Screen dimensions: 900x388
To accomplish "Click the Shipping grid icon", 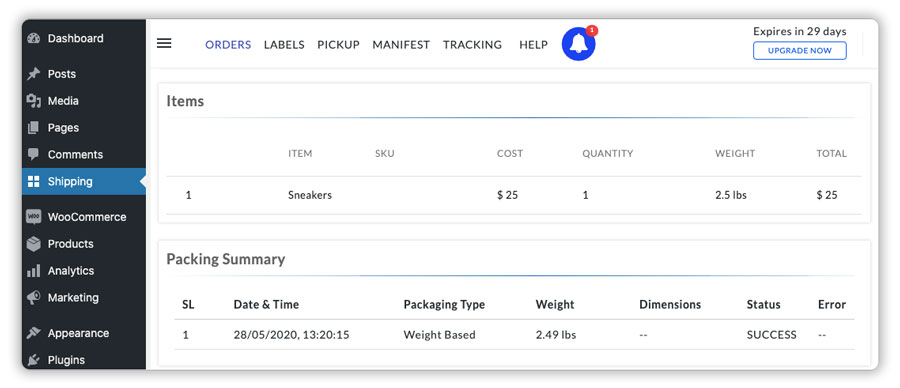I will click(34, 181).
